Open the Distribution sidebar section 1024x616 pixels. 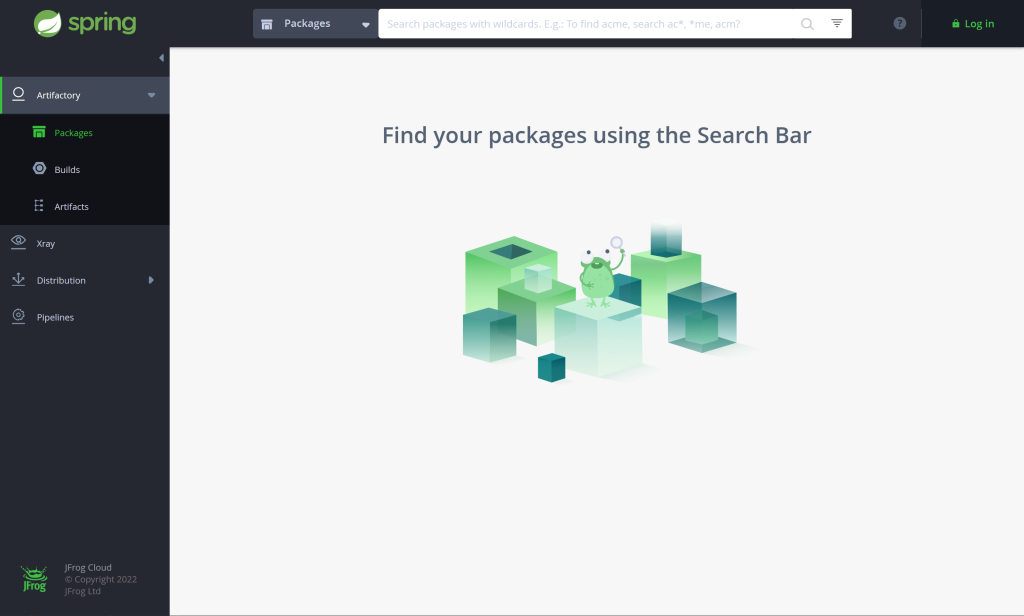point(85,280)
